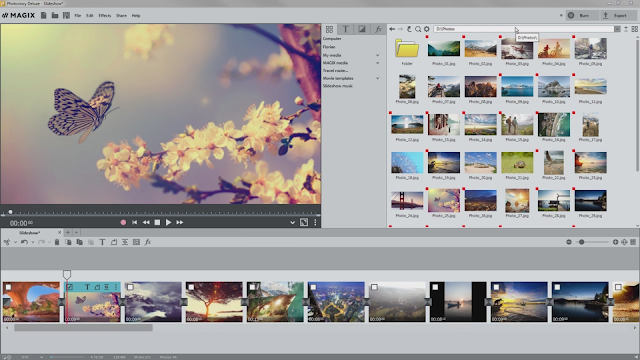640x360 pixels.
Task: Select Slideshow music in the tree
Action: tap(338, 86)
